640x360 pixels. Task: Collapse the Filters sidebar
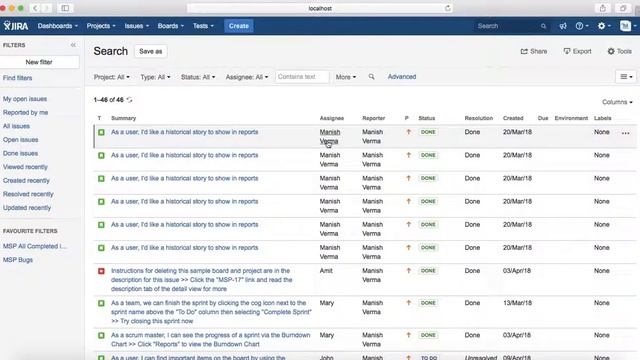[73, 45]
